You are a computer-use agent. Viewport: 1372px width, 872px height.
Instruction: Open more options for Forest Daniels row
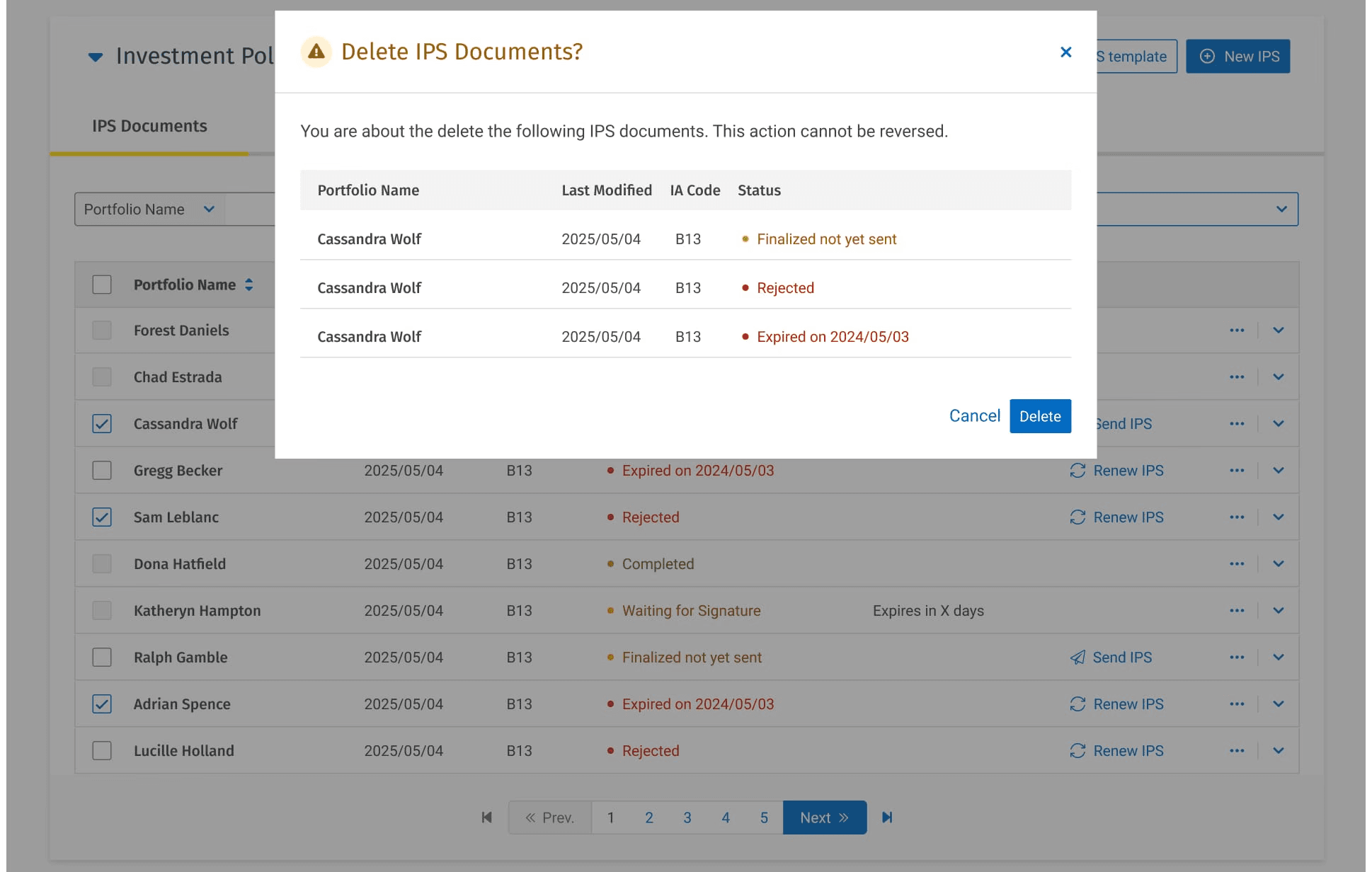point(1237,331)
